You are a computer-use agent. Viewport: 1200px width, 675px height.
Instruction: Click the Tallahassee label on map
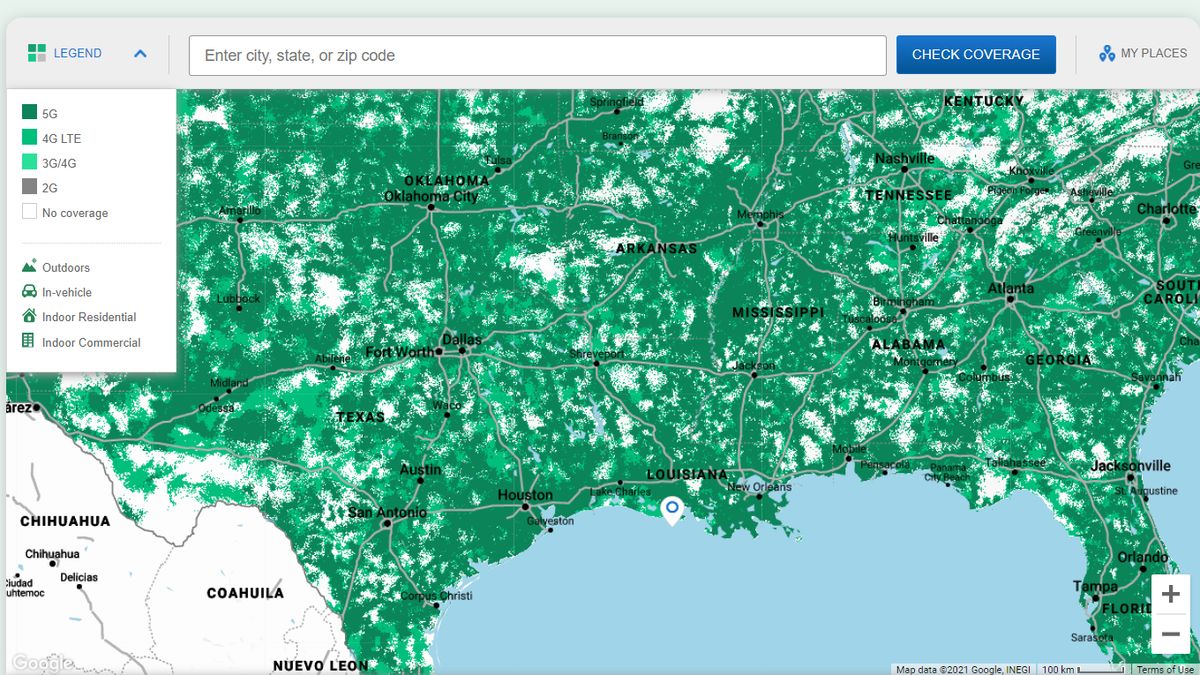pos(1015,463)
